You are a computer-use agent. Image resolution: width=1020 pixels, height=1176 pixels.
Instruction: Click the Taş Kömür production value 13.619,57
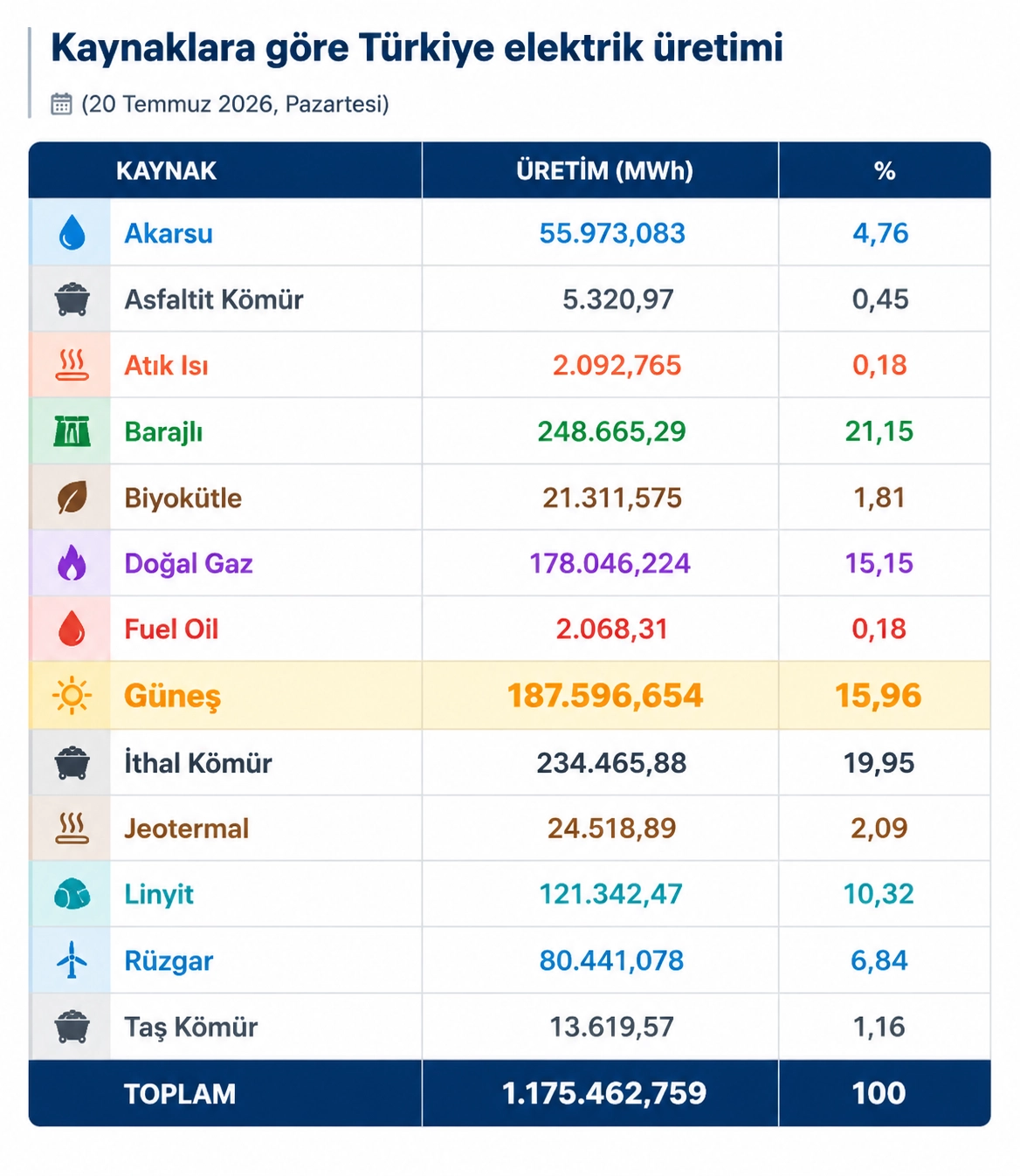(611, 1027)
